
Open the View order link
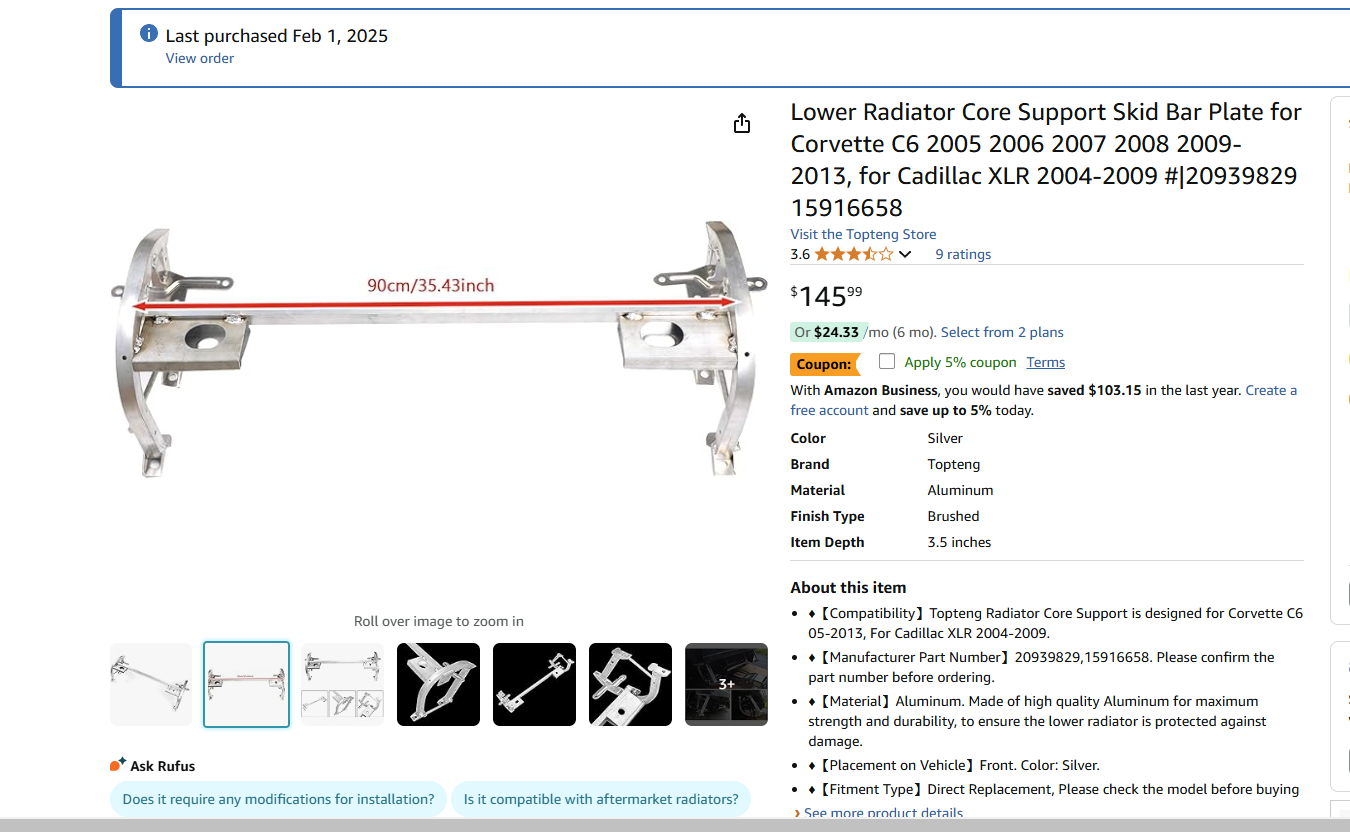[200, 58]
